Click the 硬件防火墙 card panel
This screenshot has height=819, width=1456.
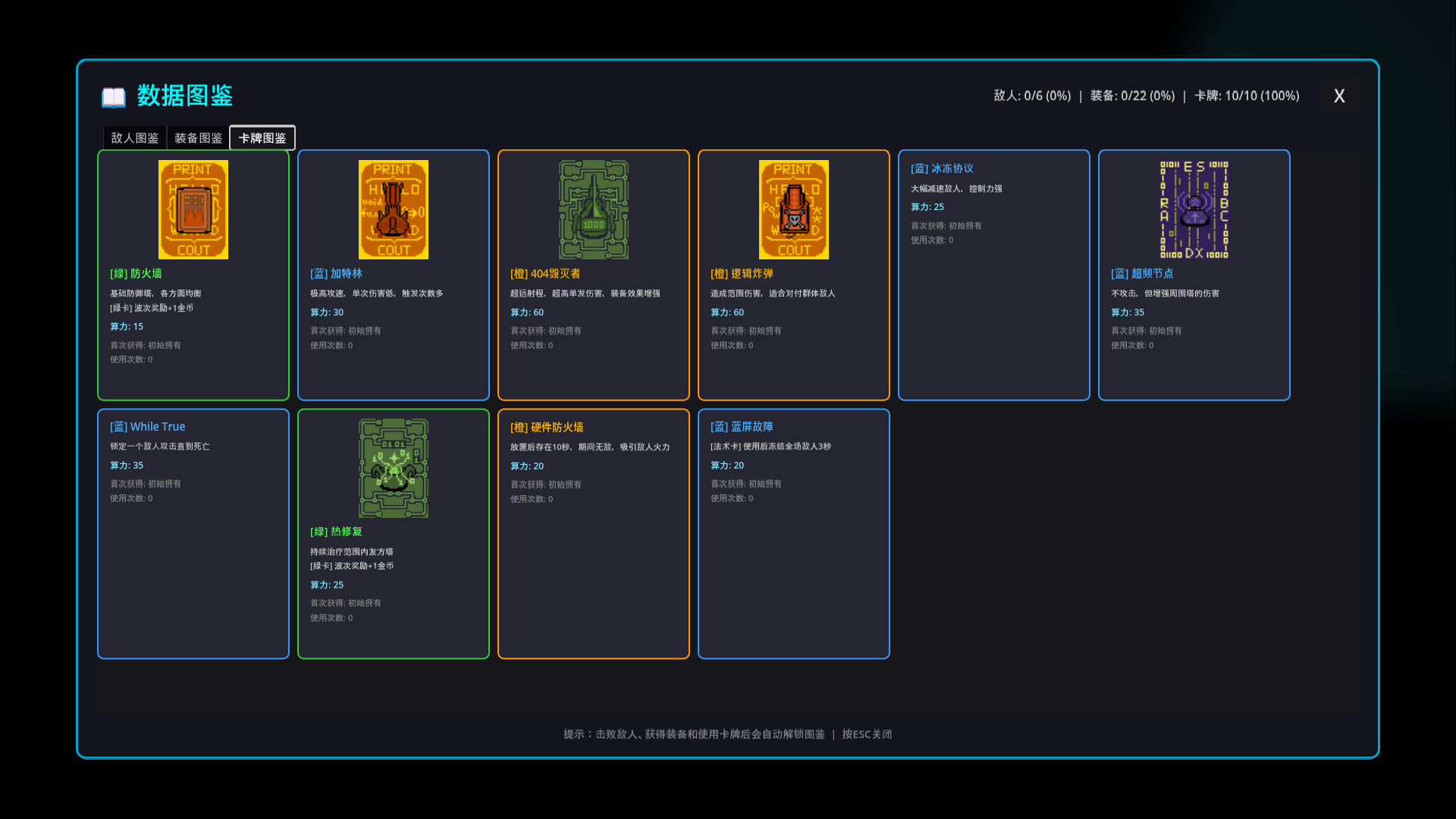coord(593,533)
